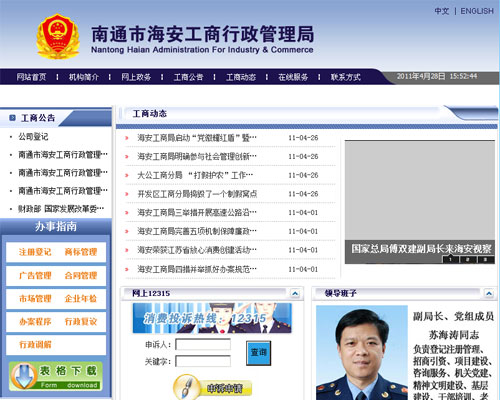Click the 关键字 input field
This screenshot has height=400, width=500.
point(203,361)
